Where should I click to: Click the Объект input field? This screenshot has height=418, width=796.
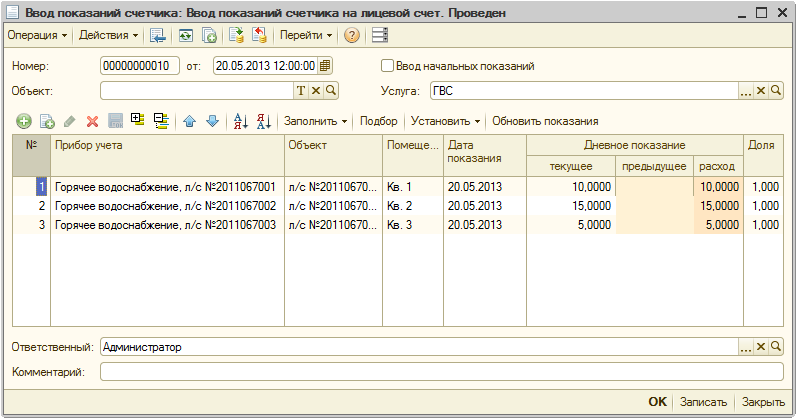pyautogui.click(x=197, y=91)
